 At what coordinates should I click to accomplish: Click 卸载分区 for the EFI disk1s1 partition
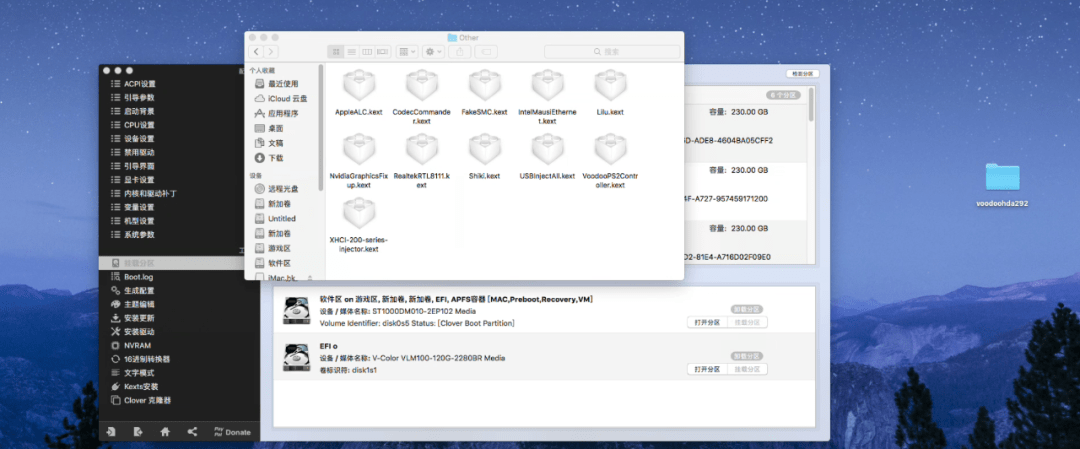(748, 356)
